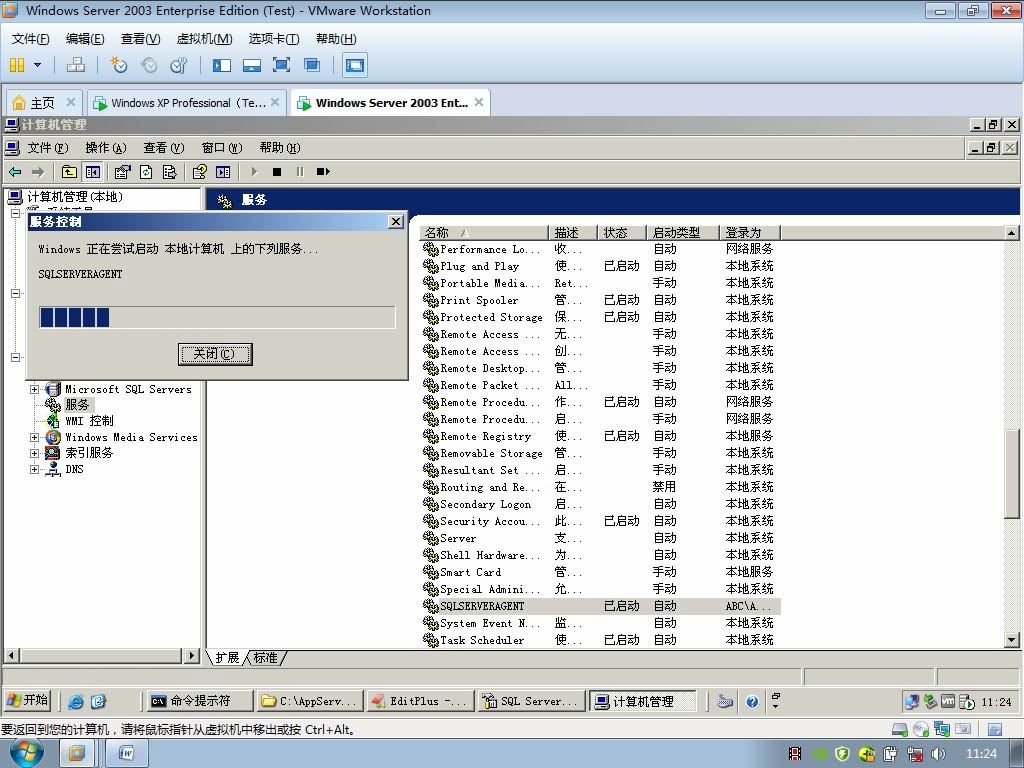Click the revert to snapshot icon
1024x768 pixels.
point(149,65)
